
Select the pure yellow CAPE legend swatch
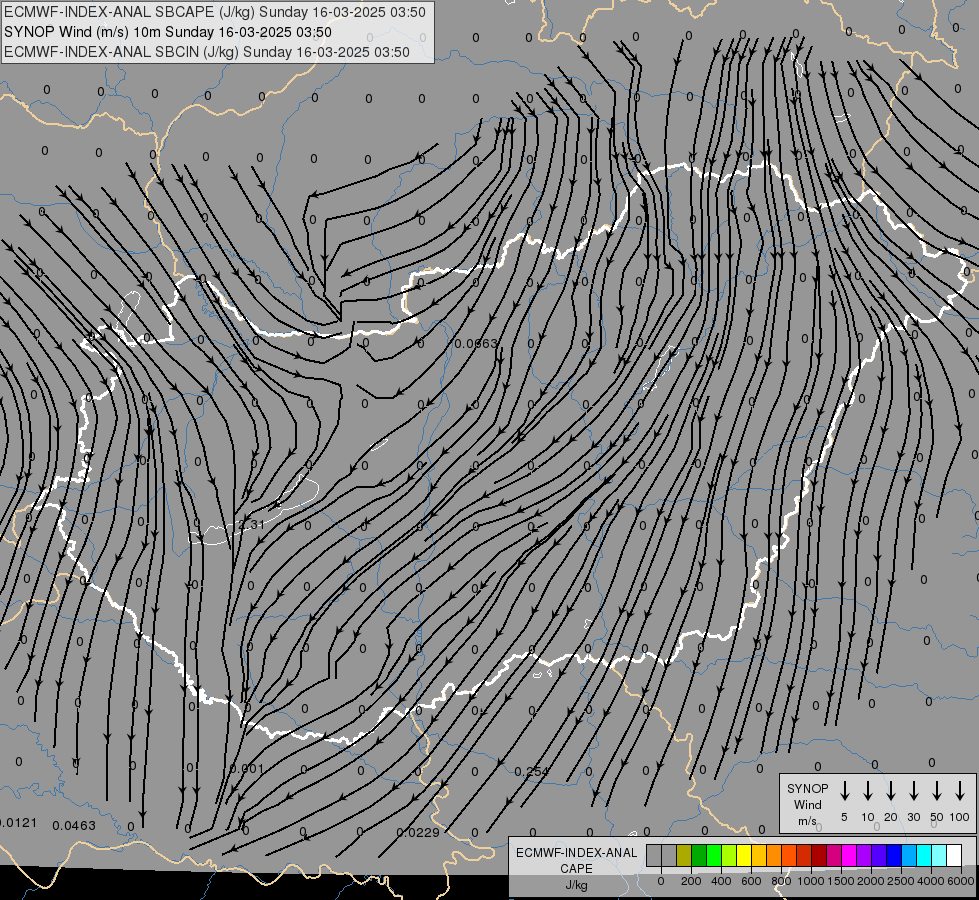pos(744,855)
